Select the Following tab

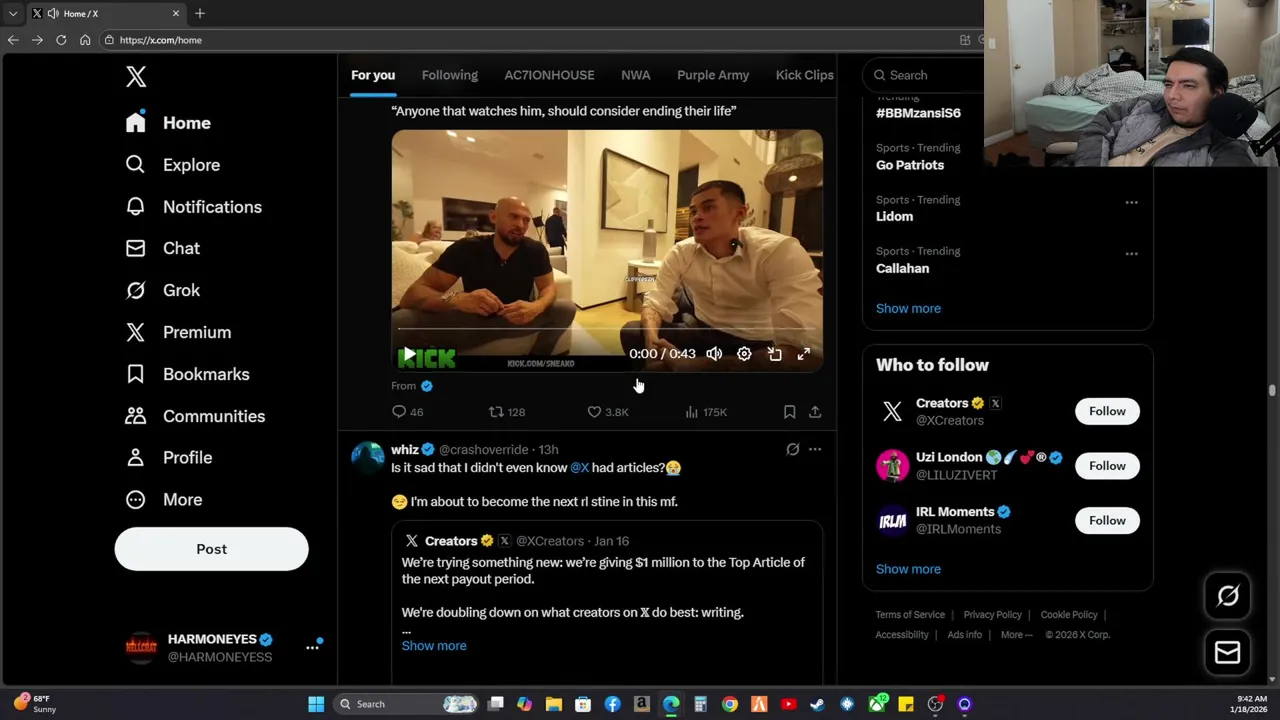450,75
